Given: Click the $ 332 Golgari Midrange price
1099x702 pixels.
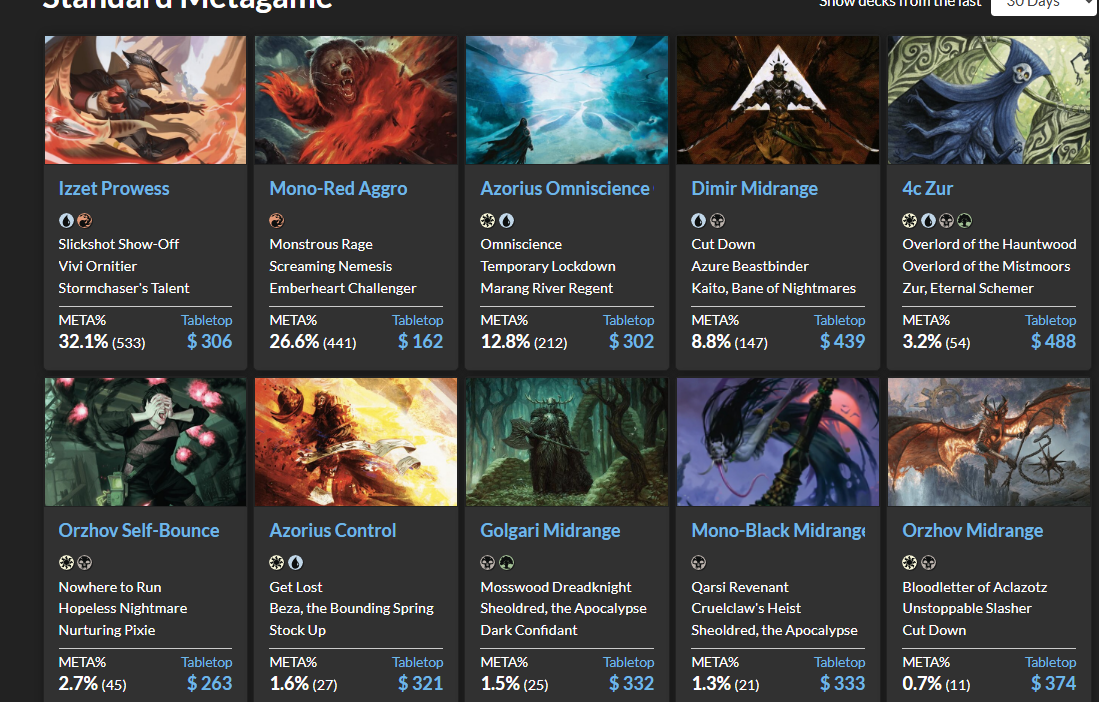Looking at the screenshot, I should point(632,683).
